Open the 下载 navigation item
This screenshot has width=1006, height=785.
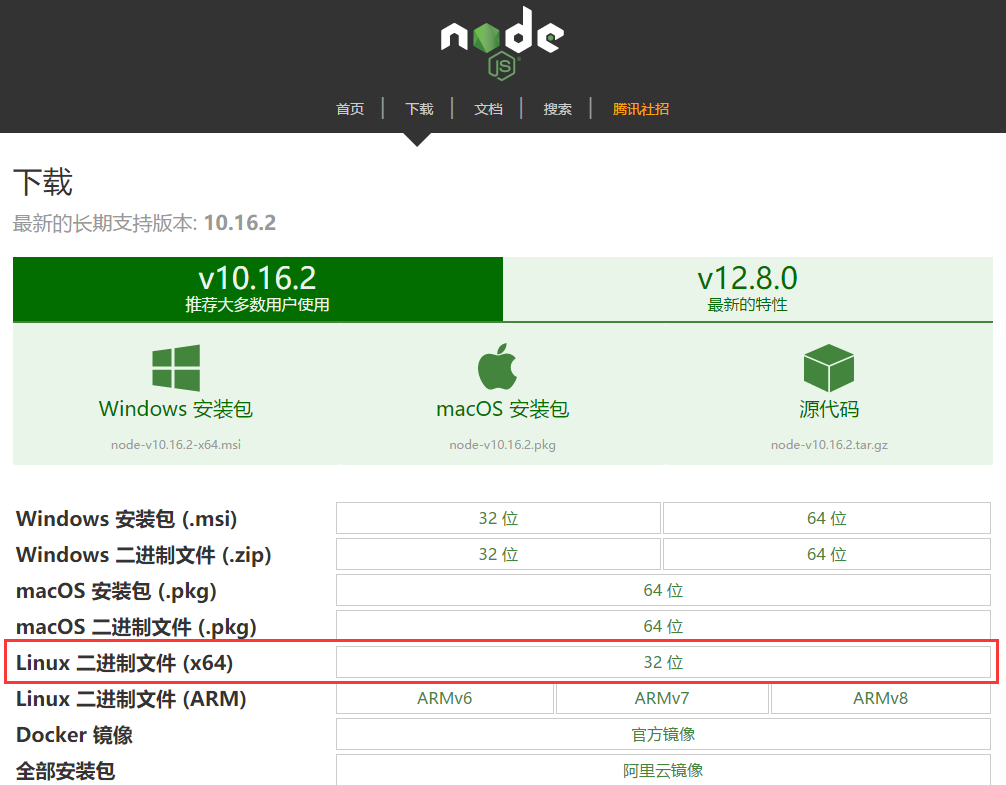(420, 109)
